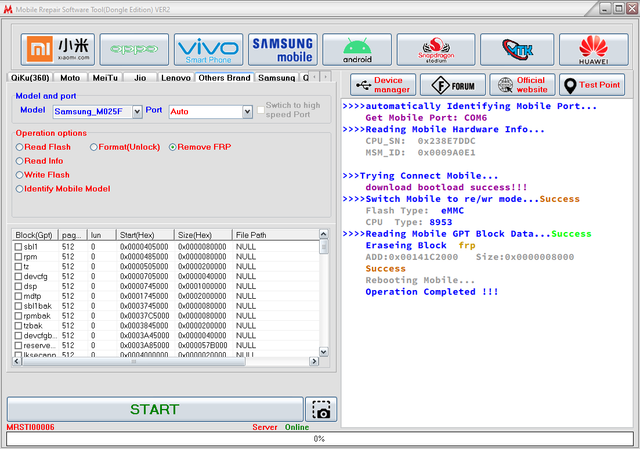Switch to the QiKu(360) tab
The image size is (640, 449).
coord(30,78)
